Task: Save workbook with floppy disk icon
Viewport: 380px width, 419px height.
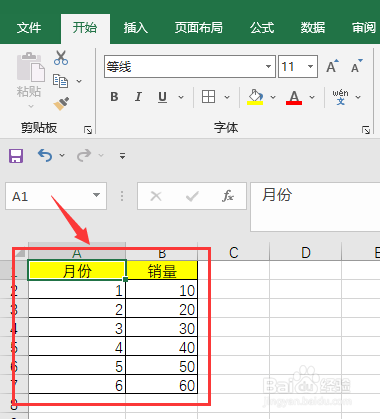Action: pyautogui.click(x=16, y=156)
